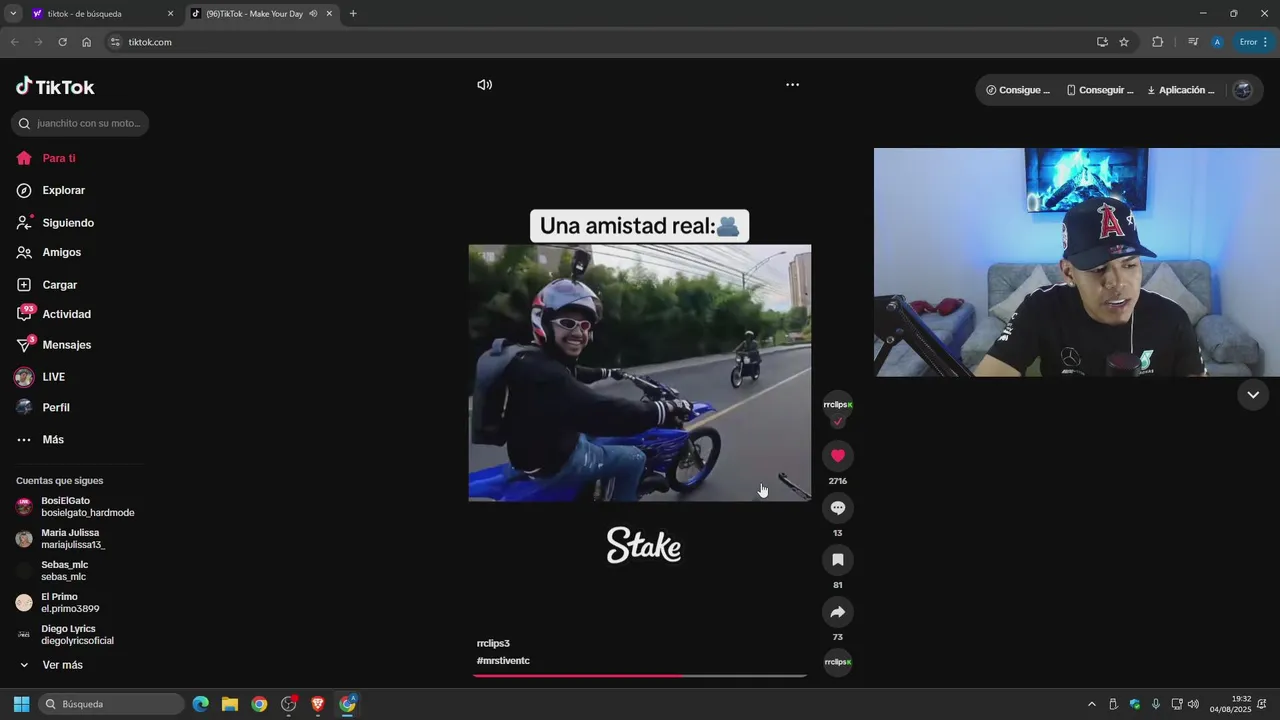Screen dimensions: 1280x720
Task: Open the Chrome media control icon
Action: (x=1193, y=42)
